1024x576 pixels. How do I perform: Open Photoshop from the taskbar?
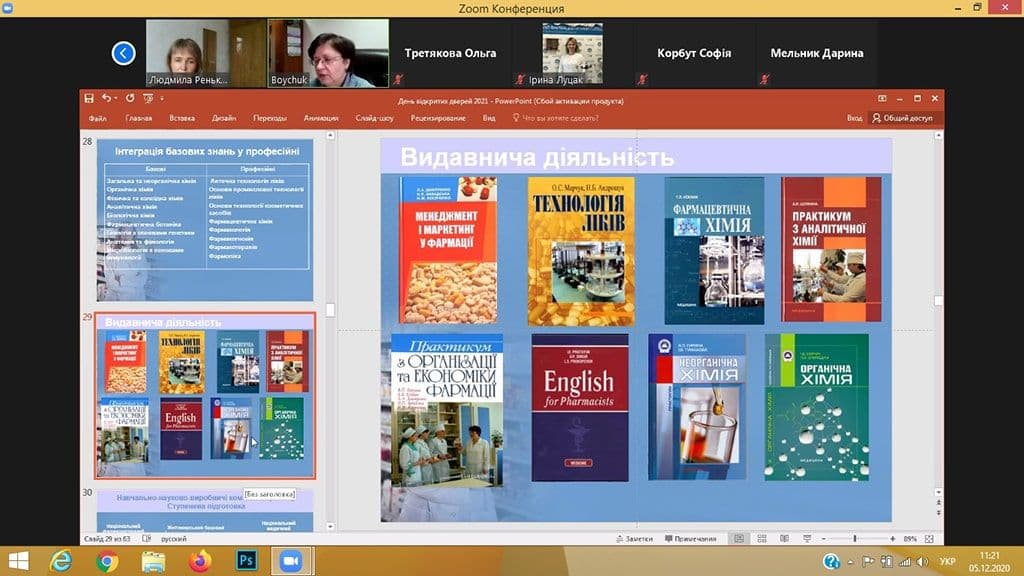click(246, 561)
